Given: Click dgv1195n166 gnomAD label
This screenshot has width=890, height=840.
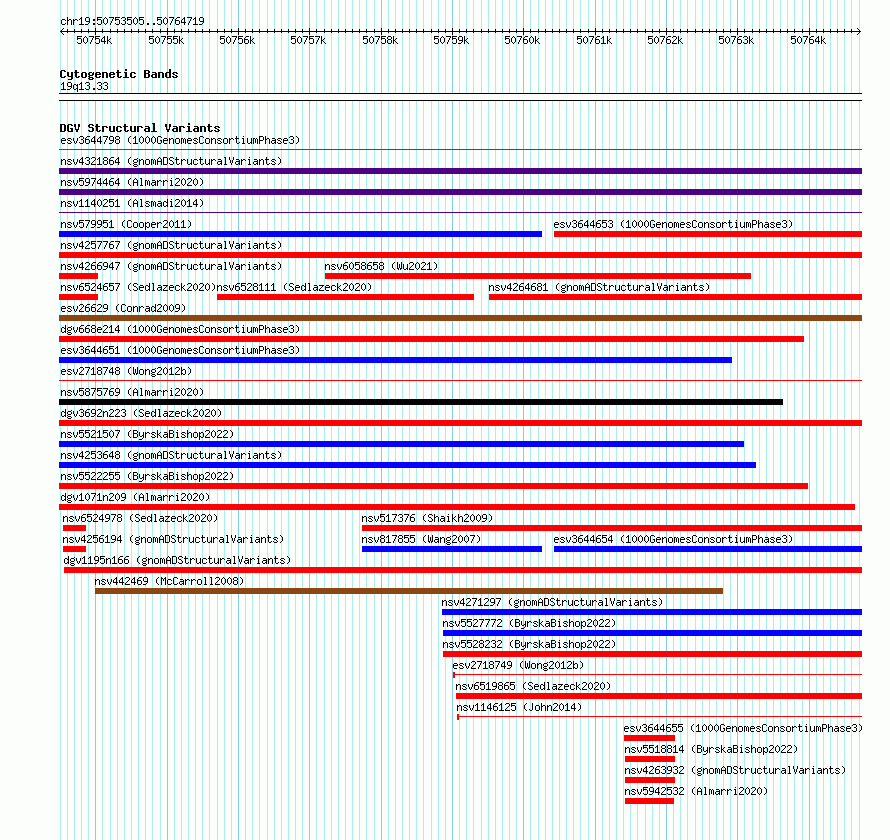Looking at the screenshot, I should point(177,560).
